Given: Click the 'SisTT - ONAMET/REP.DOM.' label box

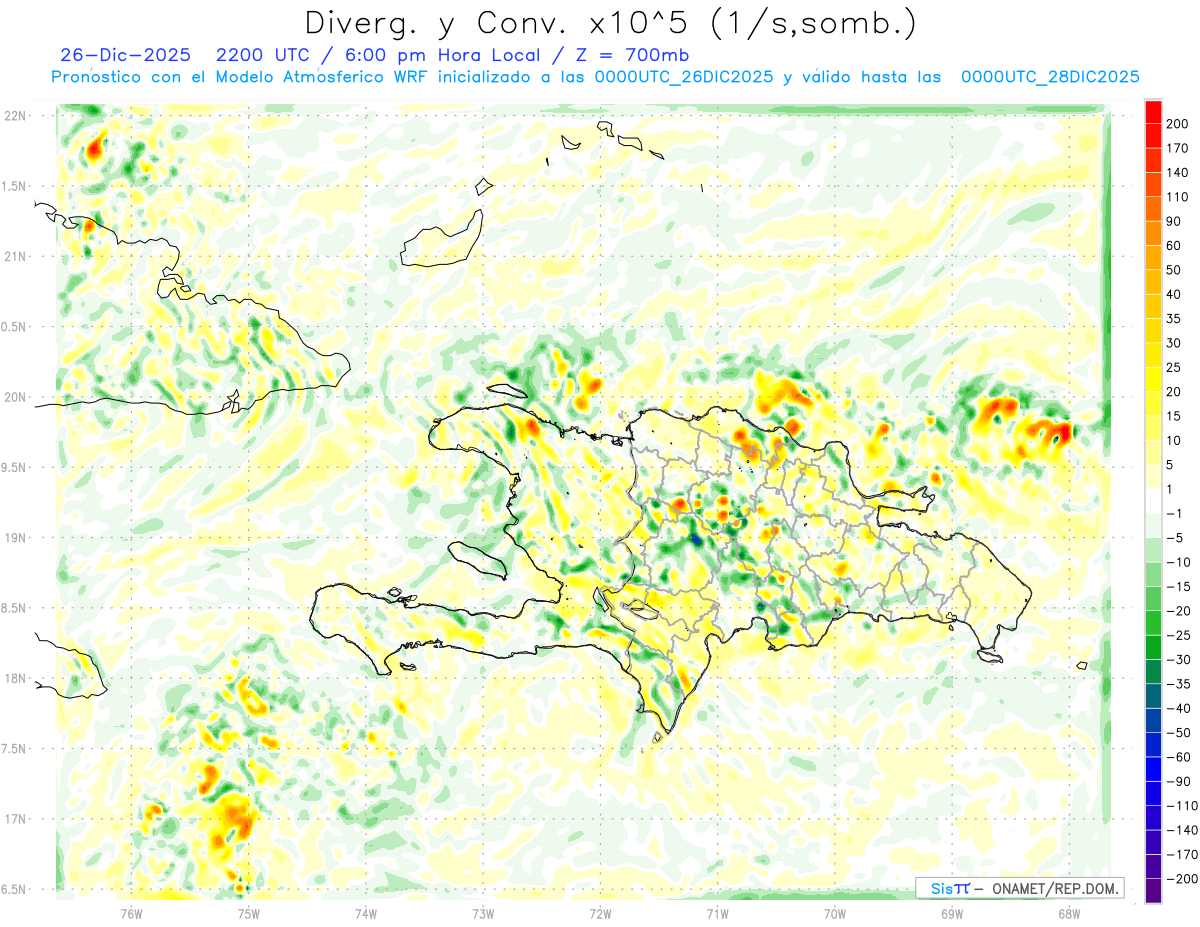Looking at the screenshot, I should (1020, 888).
